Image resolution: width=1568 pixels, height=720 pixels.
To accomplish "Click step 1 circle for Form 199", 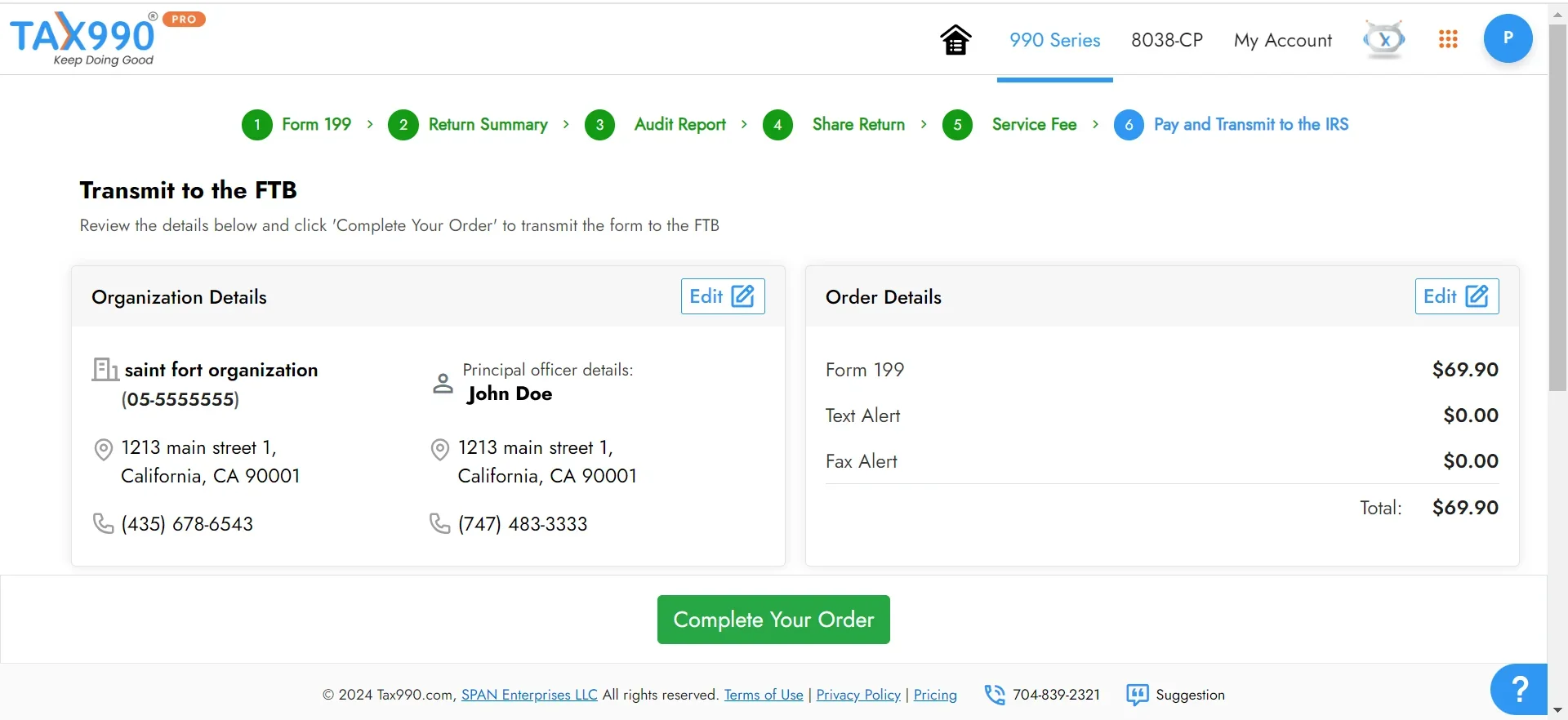I will 257,125.
